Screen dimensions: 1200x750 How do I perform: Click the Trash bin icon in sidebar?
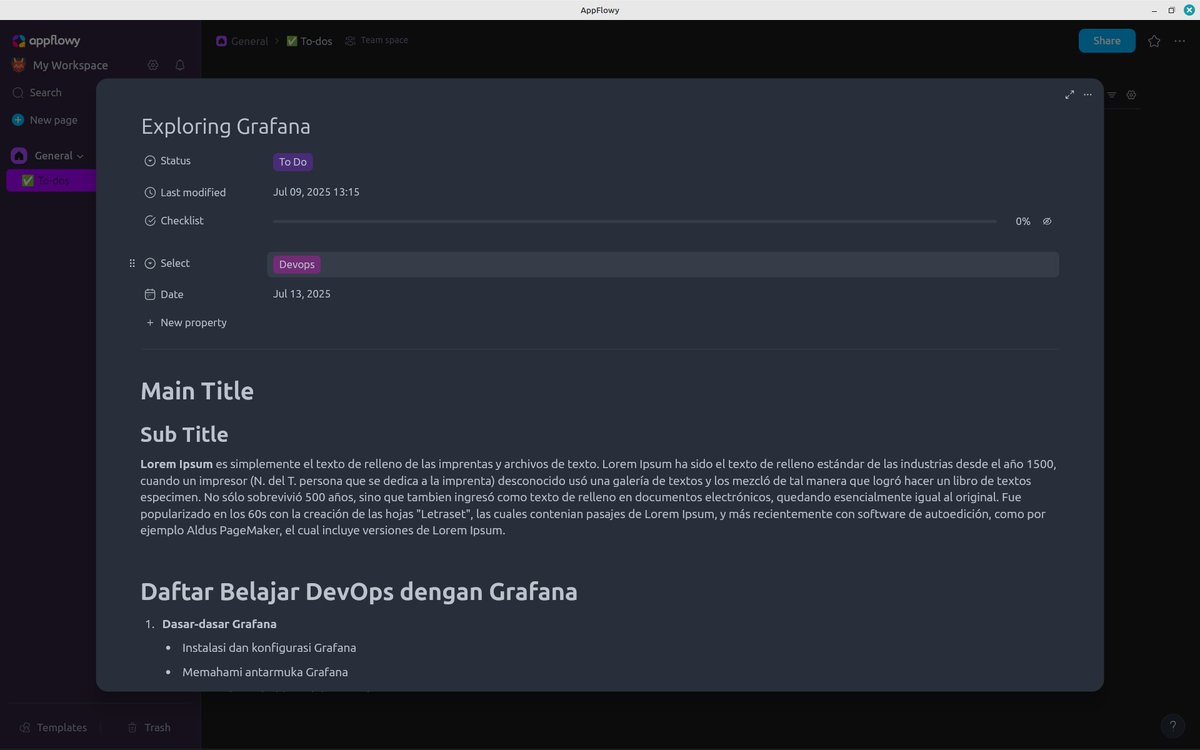132,728
